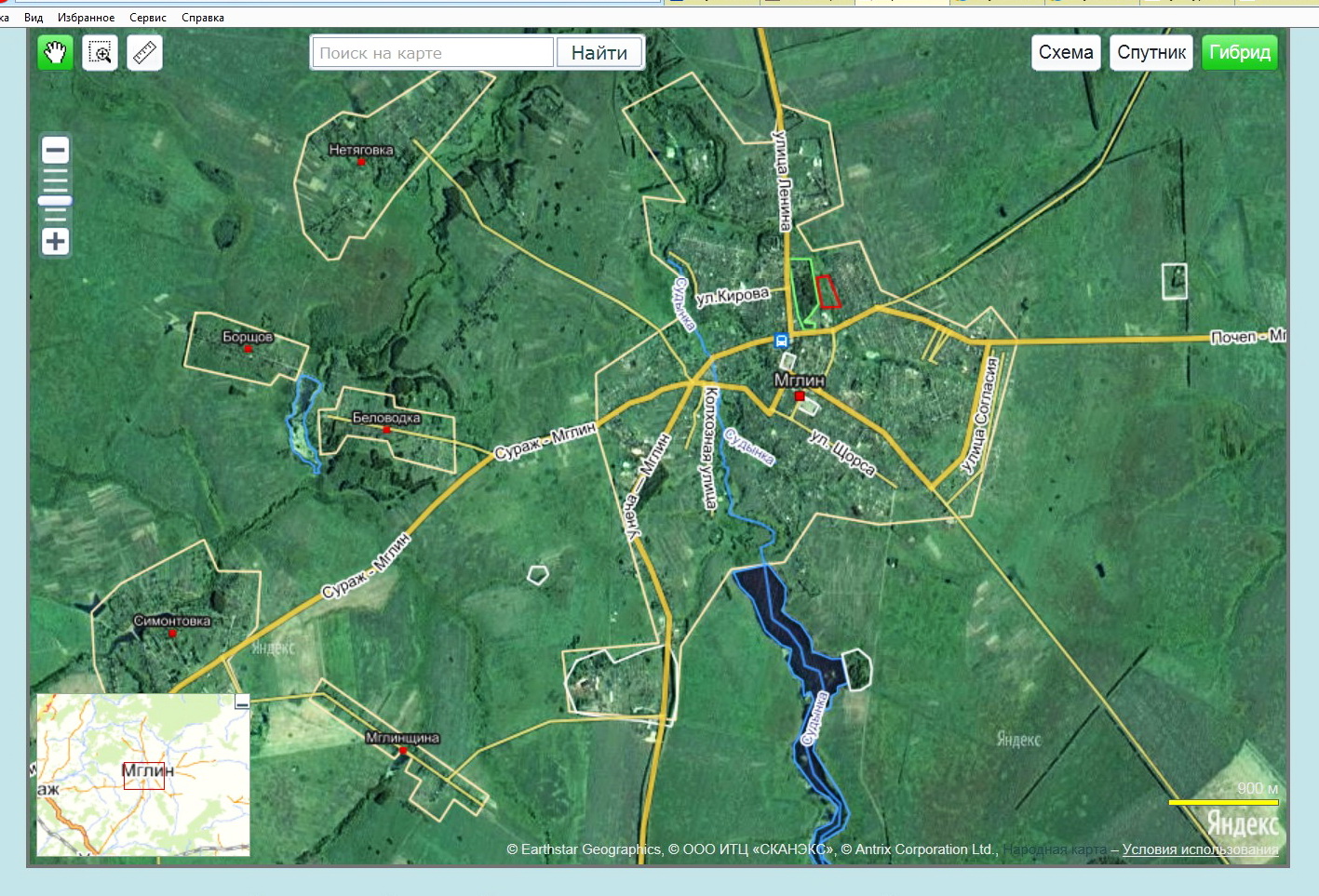1319x896 pixels.
Task: Click the Мглин town red marker
Action: pyautogui.click(x=799, y=396)
